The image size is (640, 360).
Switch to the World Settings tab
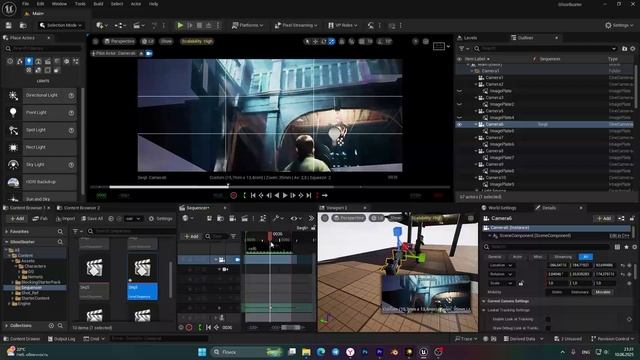(x=499, y=208)
